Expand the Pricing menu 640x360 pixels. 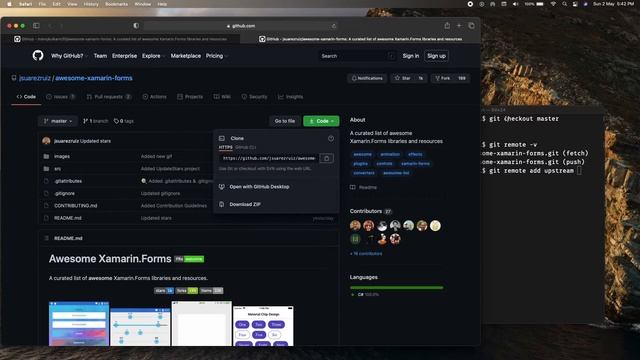click(217, 56)
